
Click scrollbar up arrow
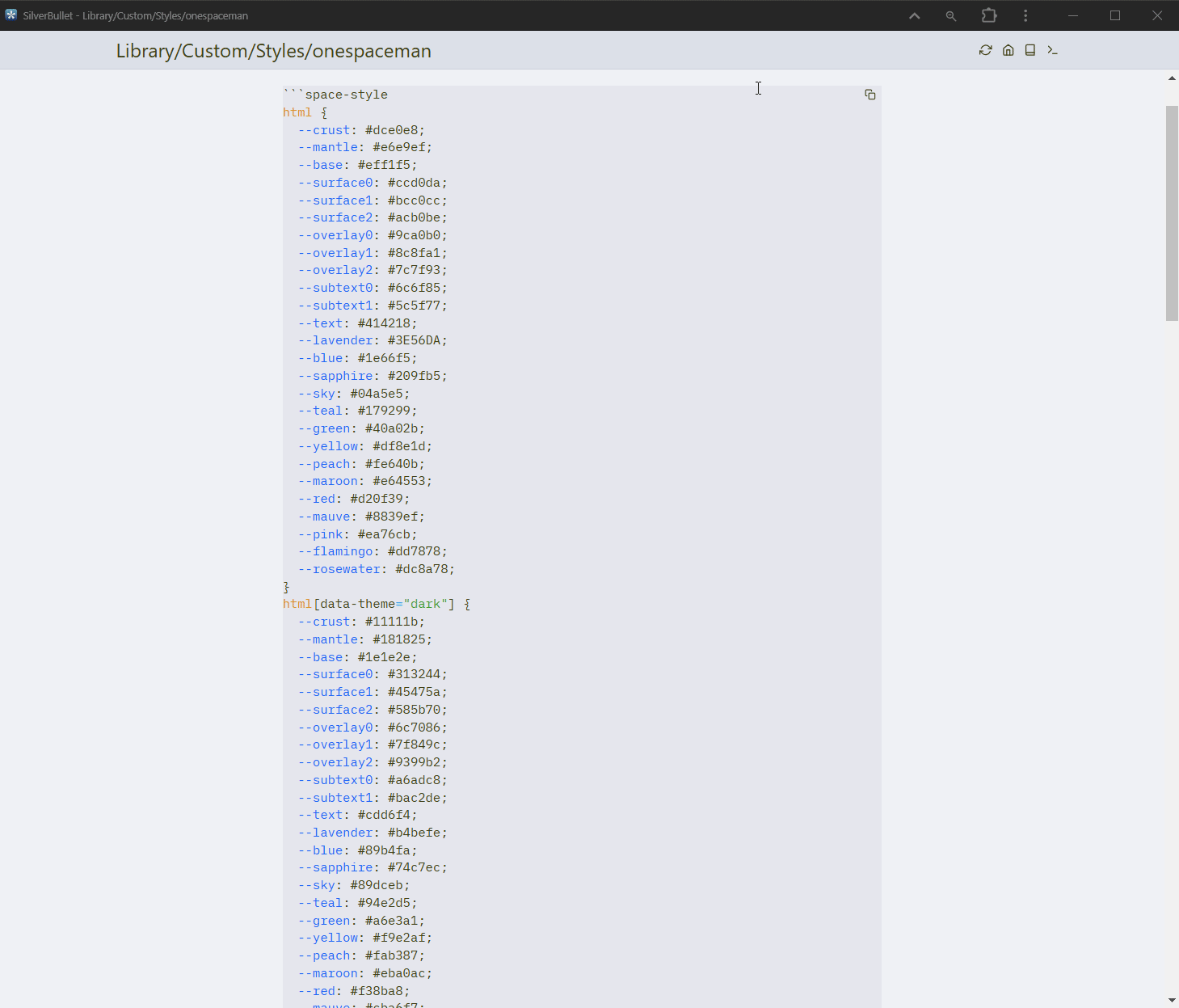tap(1172, 78)
